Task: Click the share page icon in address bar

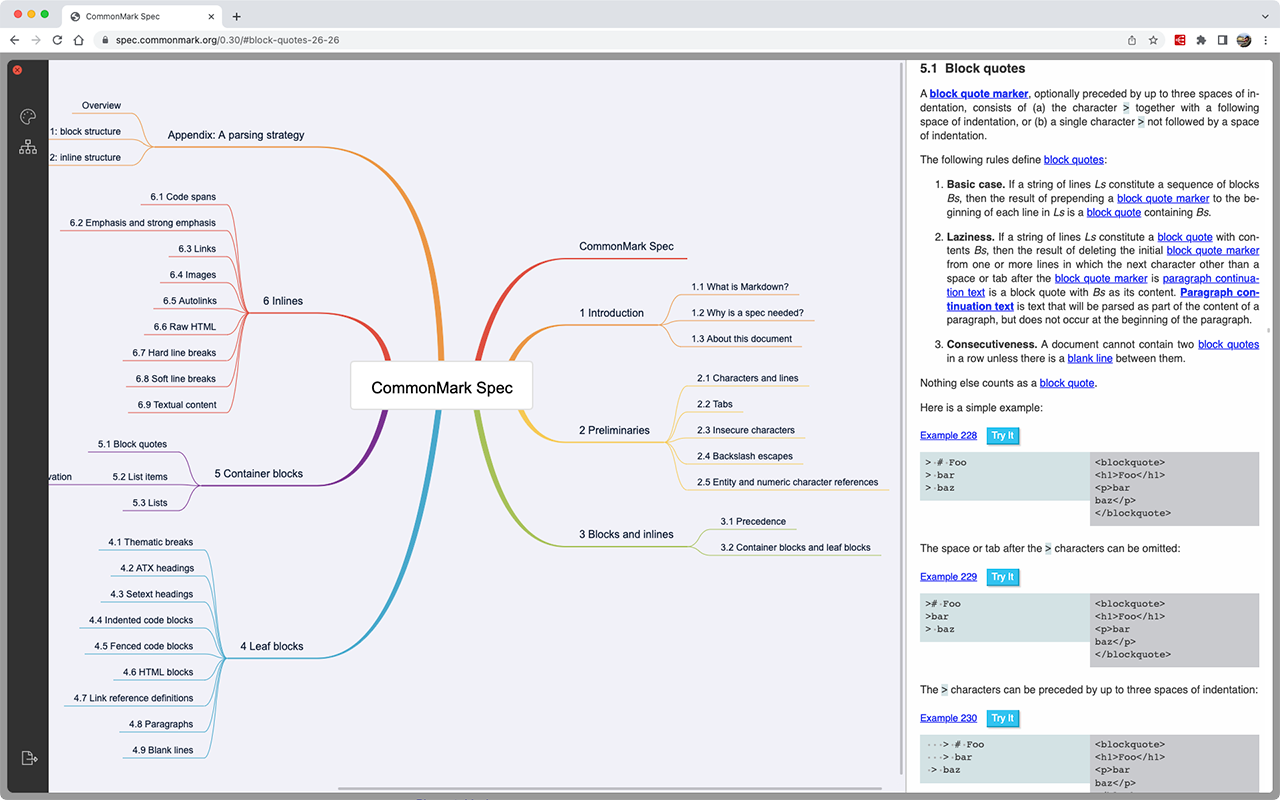Action: click(x=1131, y=40)
